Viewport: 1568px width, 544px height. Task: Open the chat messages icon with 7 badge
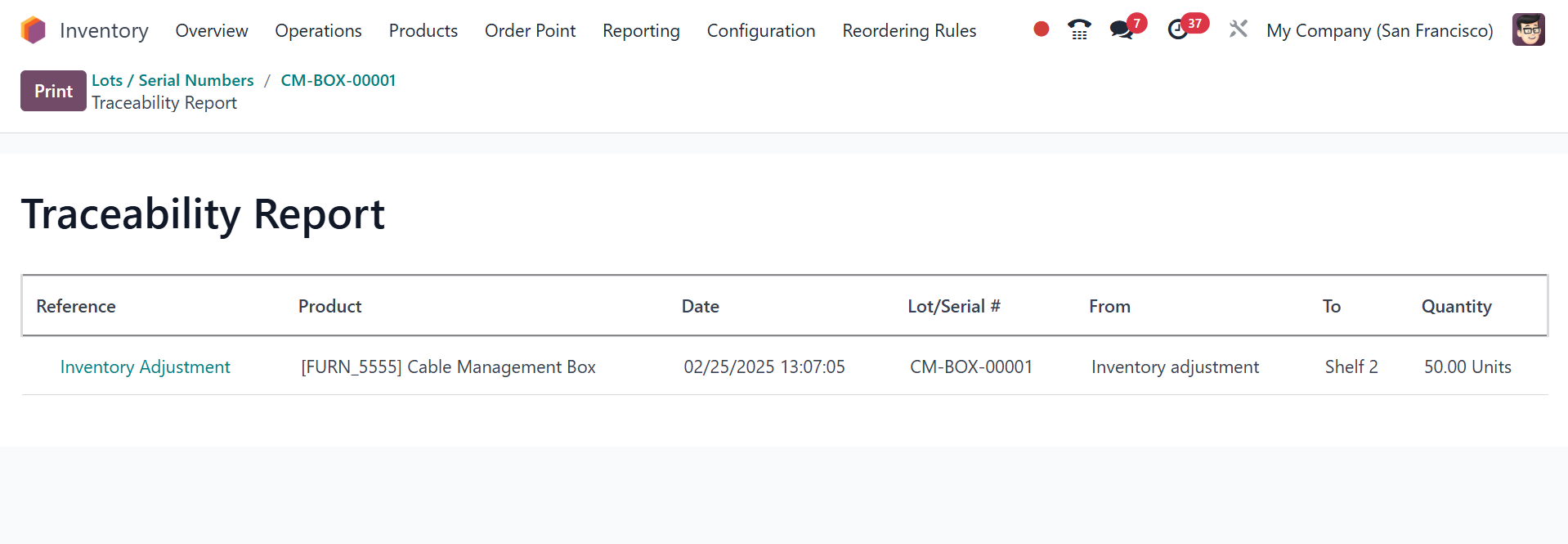click(1122, 30)
